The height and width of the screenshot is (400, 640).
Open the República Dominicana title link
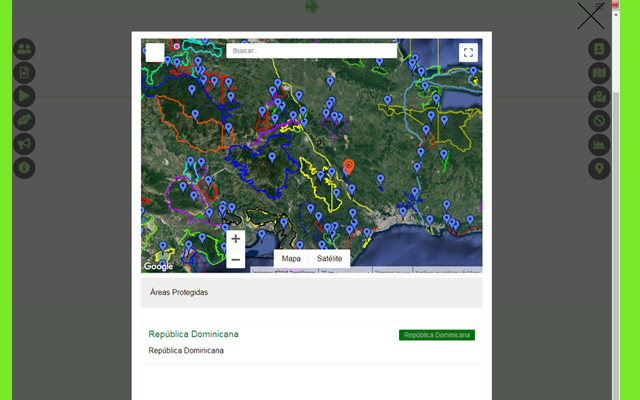(x=193, y=334)
